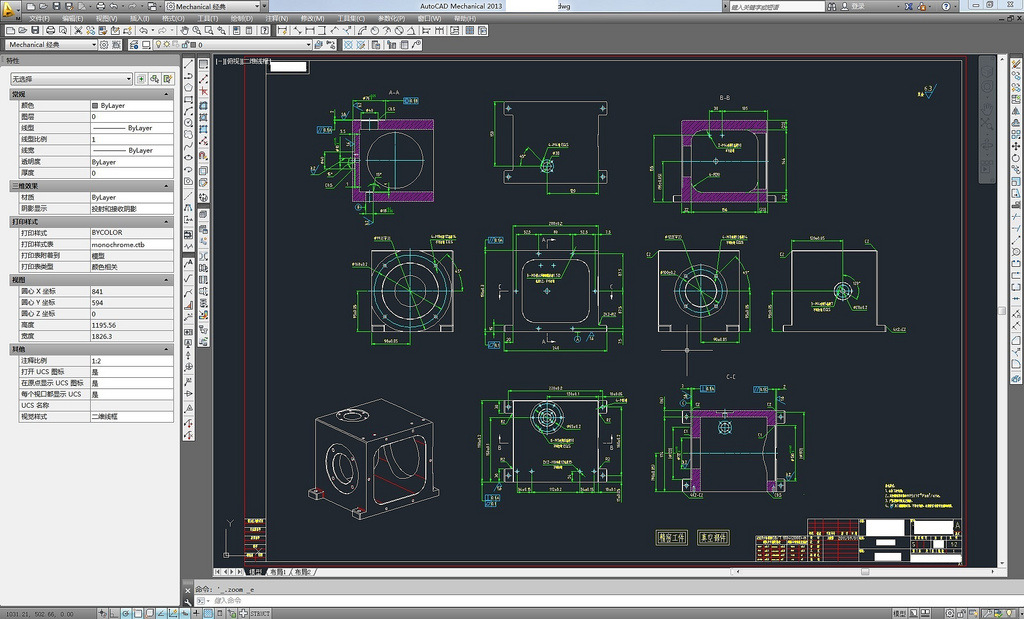The width and height of the screenshot is (1024, 619).
Task: Click the workspace settings gear icon
Action: coord(103,45)
